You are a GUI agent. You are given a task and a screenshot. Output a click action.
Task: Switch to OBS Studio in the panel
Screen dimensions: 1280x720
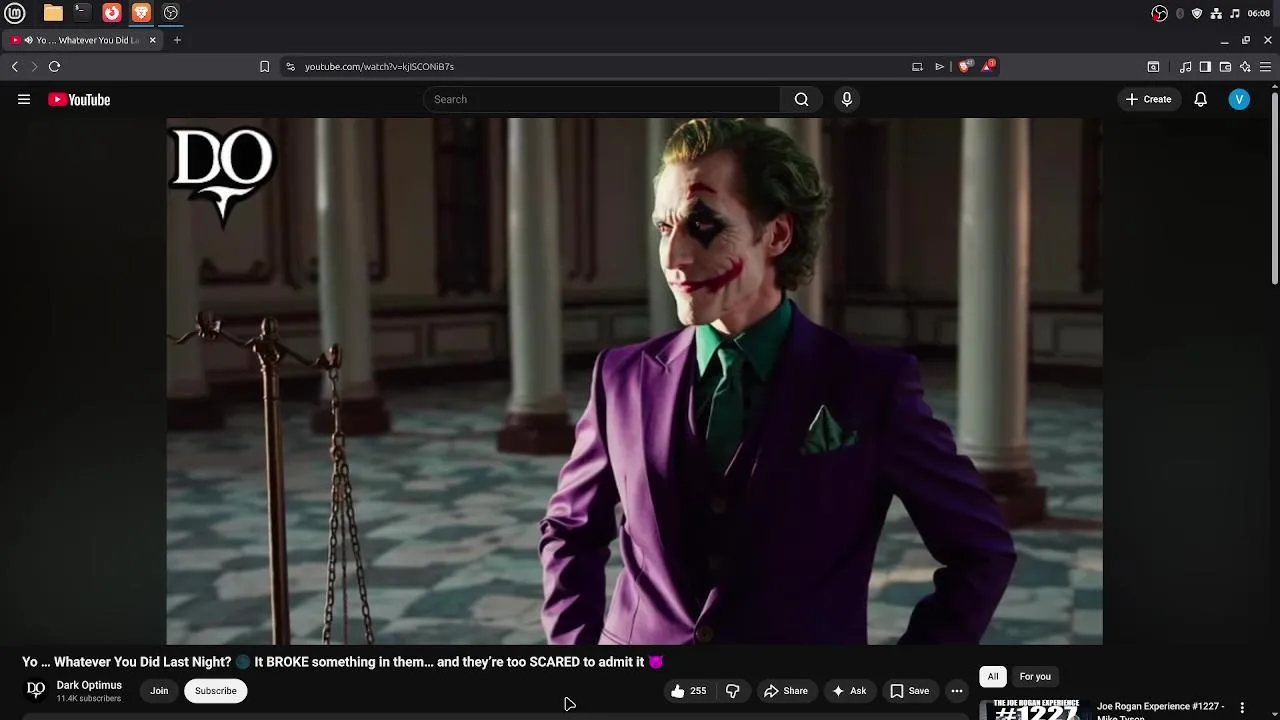(171, 13)
